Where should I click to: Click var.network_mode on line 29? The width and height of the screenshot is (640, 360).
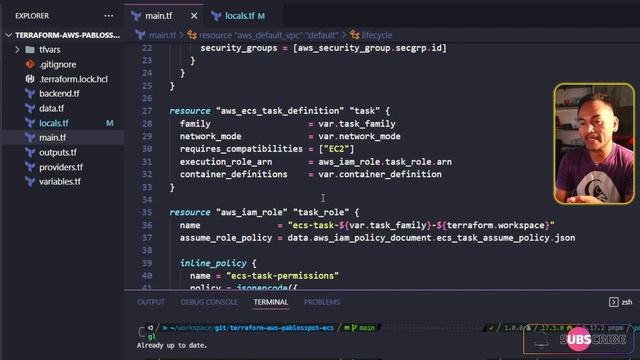point(359,136)
